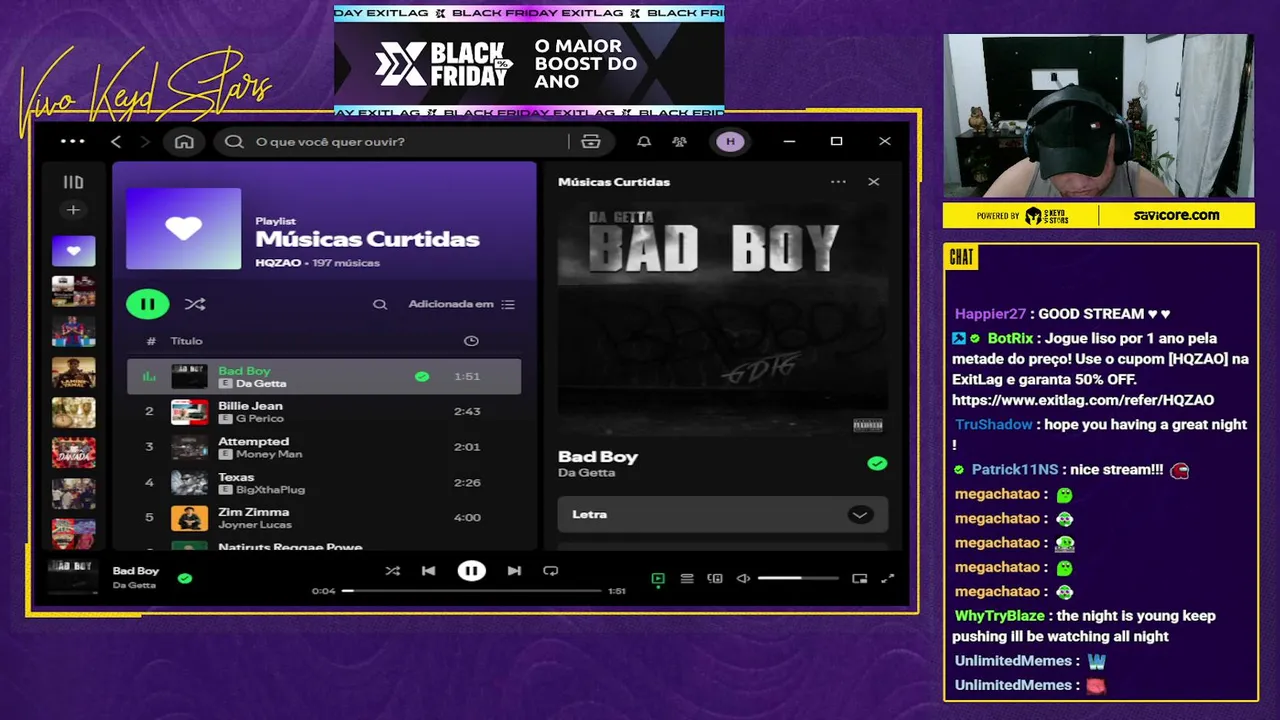Viewport: 1280px width, 720px height.
Task: Close the Músicas Curtidas now playing panel
Action: [x=874, y=182]
